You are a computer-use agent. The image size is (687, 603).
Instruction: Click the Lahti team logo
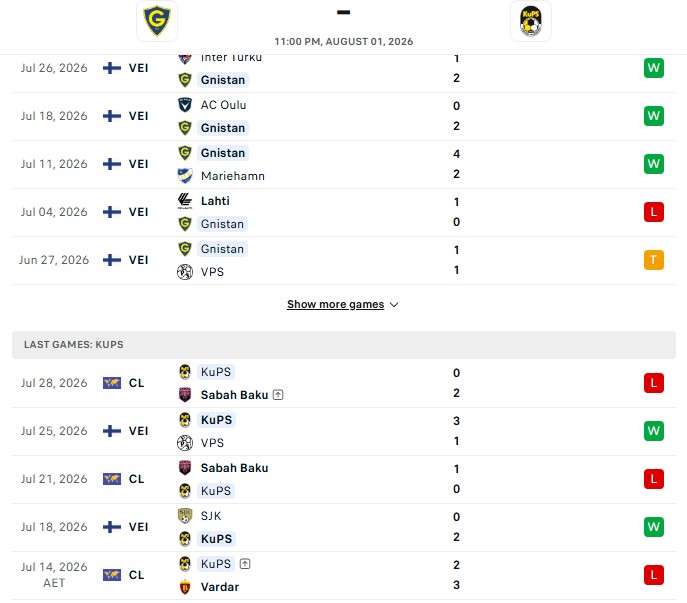point(185,201)
